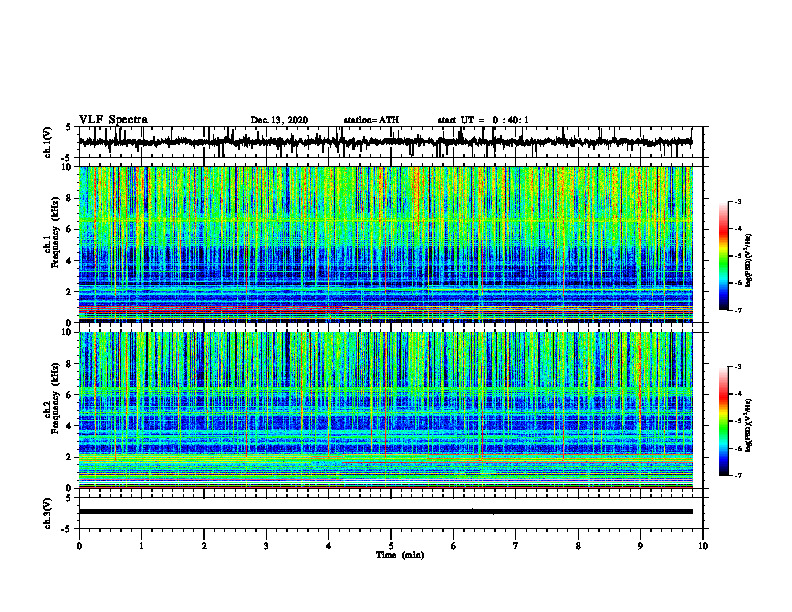The height and width of the screenshot is (612, 792).
Task: Click the time axis tick label "3"
Action: (266, 546)
